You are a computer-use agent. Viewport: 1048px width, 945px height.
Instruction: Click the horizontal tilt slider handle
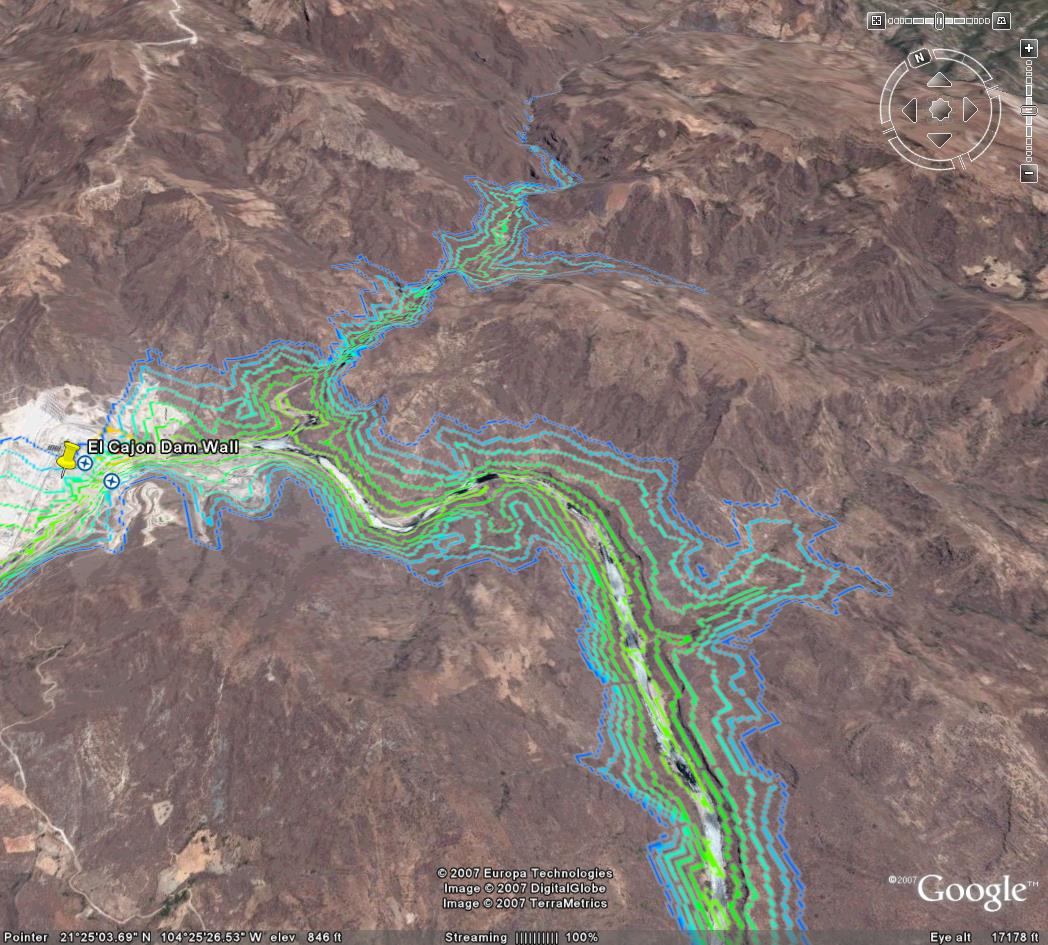coord(939,21)
